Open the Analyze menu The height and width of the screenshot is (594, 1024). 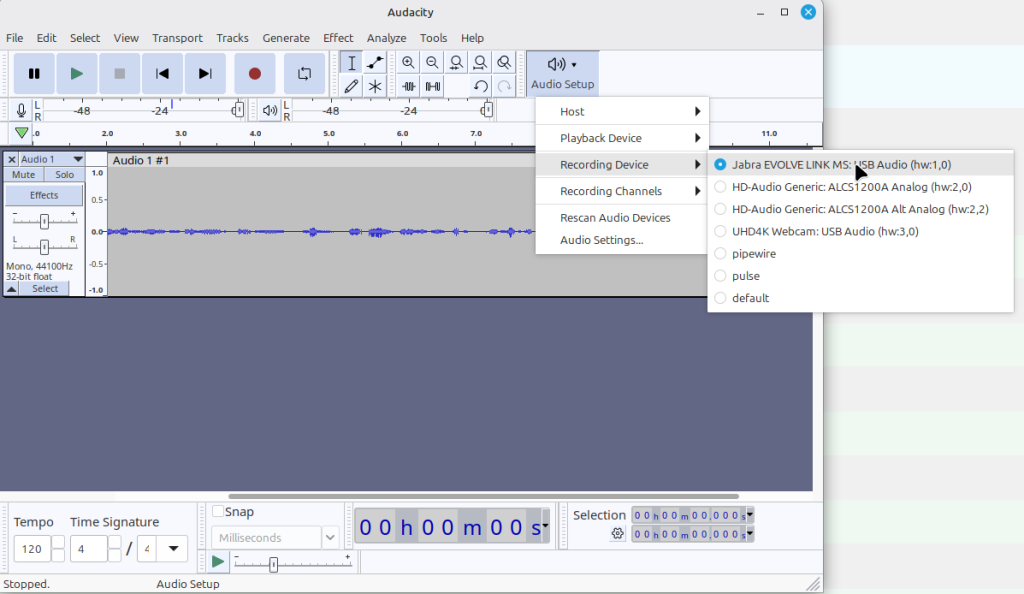(x=387, y=38)
